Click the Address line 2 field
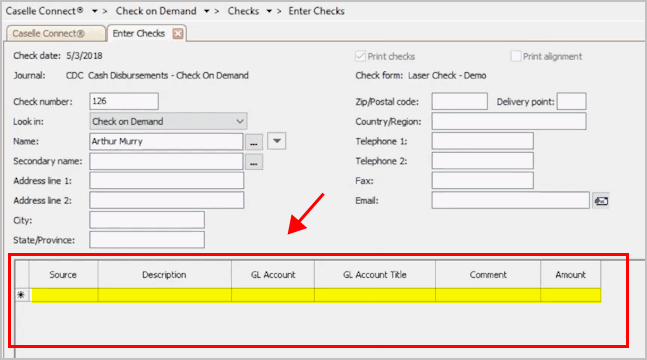 [167, 200]
